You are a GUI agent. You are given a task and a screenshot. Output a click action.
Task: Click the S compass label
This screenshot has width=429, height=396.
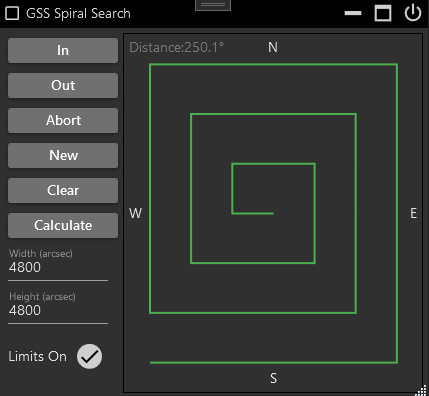click(273, 378)
